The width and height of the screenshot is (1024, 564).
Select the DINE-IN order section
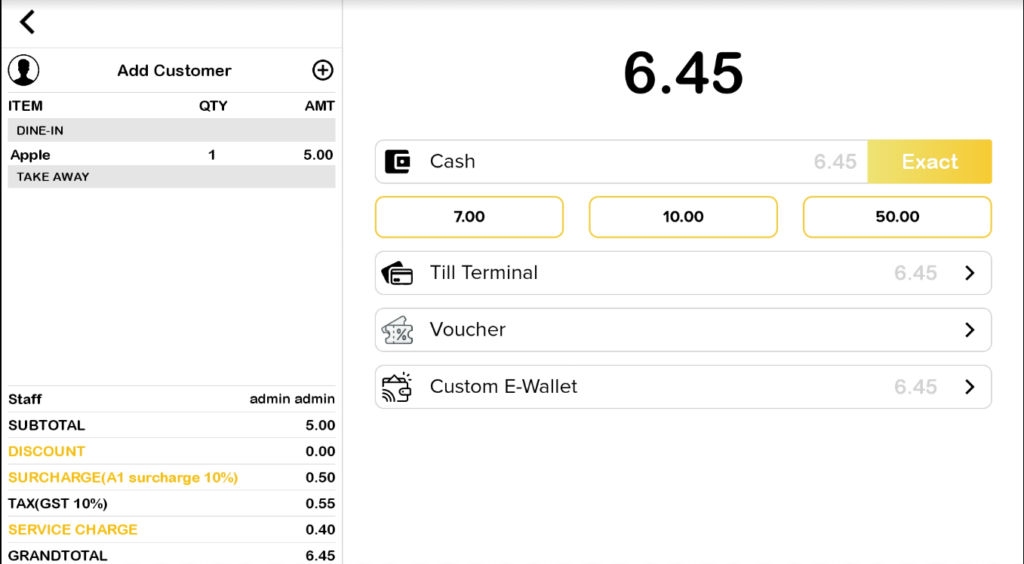coord(171,130)
